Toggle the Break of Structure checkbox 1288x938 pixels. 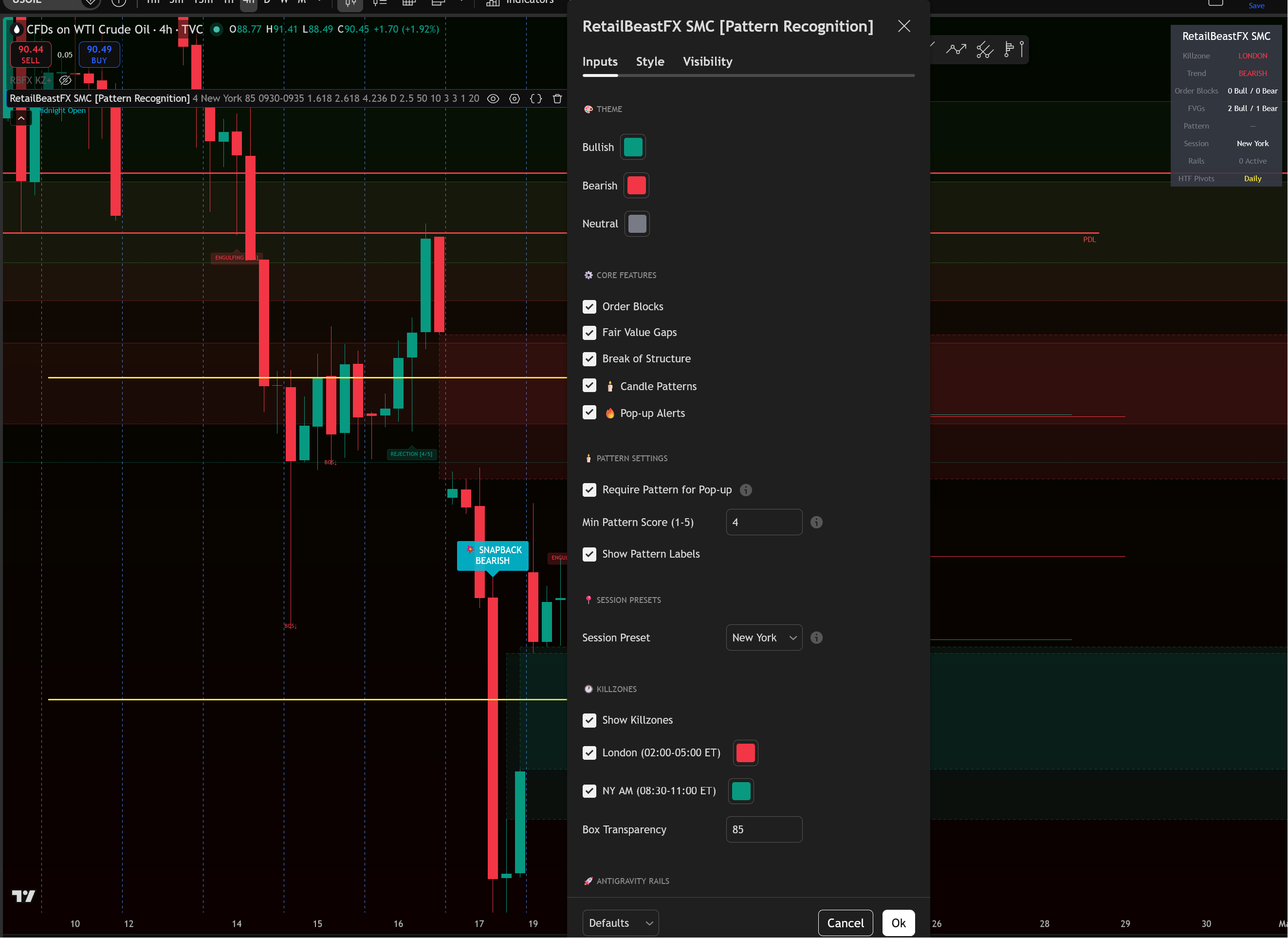pyautogui.click(x=589, y=358)
